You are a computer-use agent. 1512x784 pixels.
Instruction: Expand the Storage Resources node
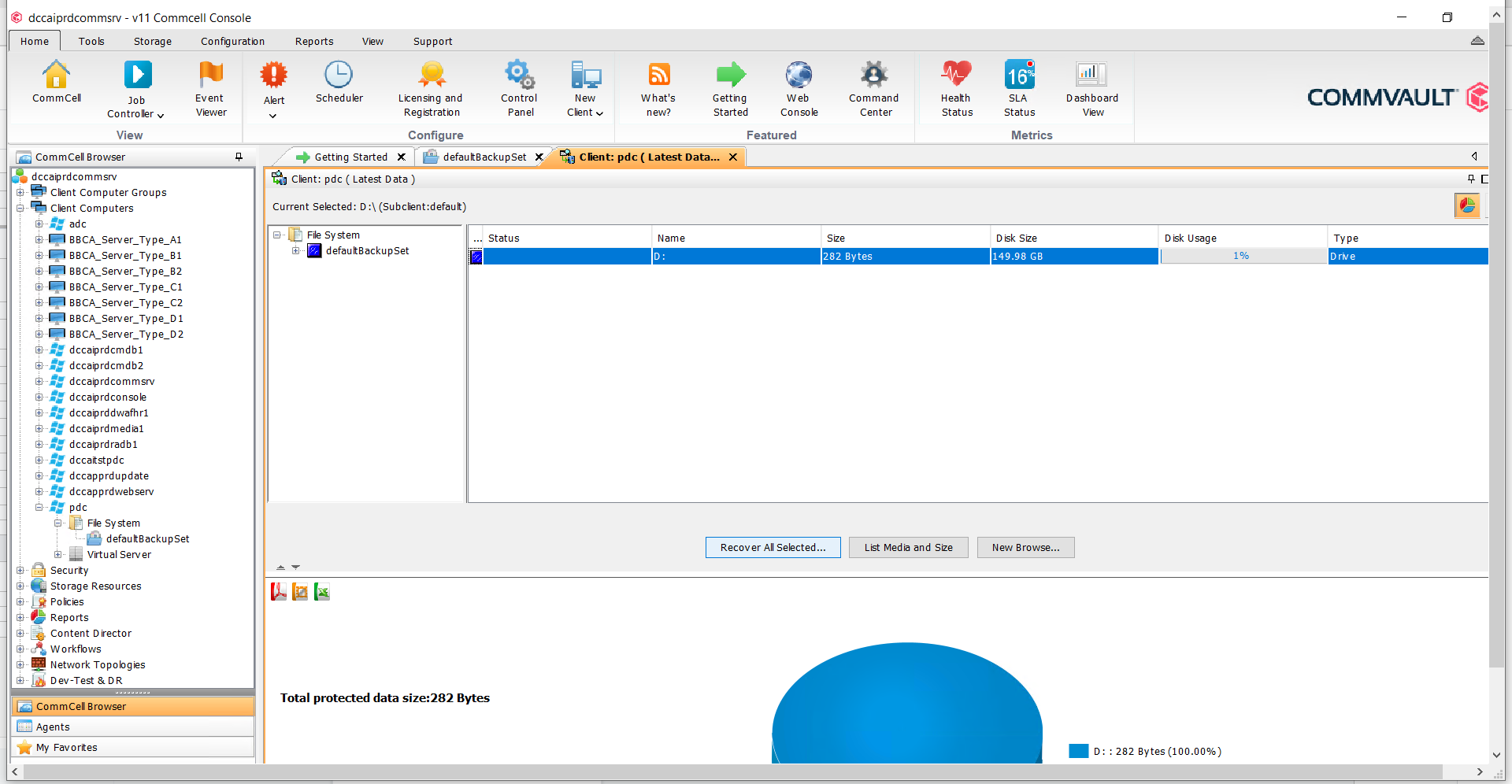[20, 586]
